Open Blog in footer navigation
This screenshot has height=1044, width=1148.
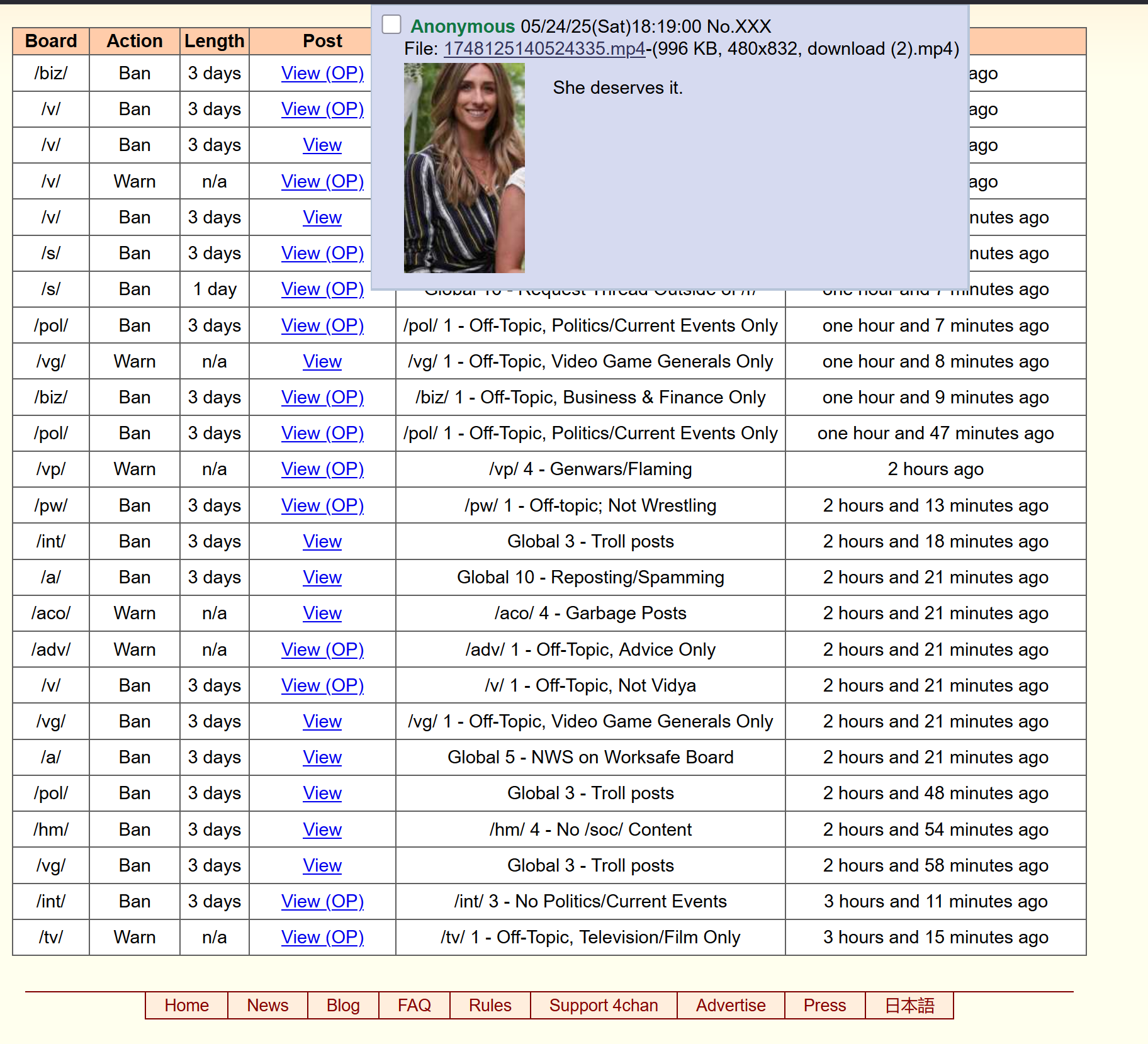coord(343,1005)
